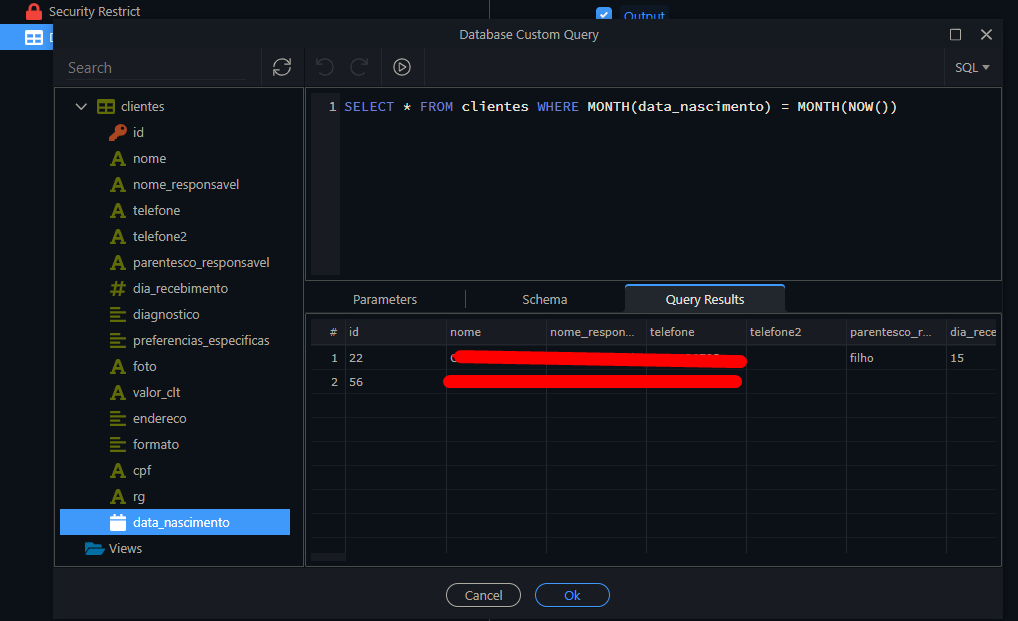Click the Ok button
Viewport: 1018px width, 621px height.
[572, 595]
